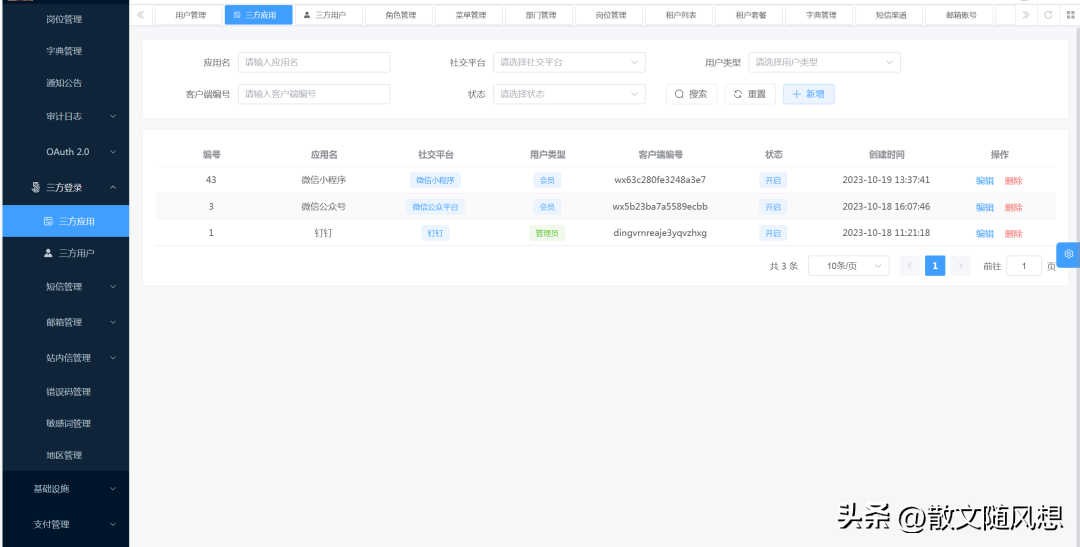1080x547 pixels.
Task: Switch to the 角色管理 tab
Action: [400, 15]
